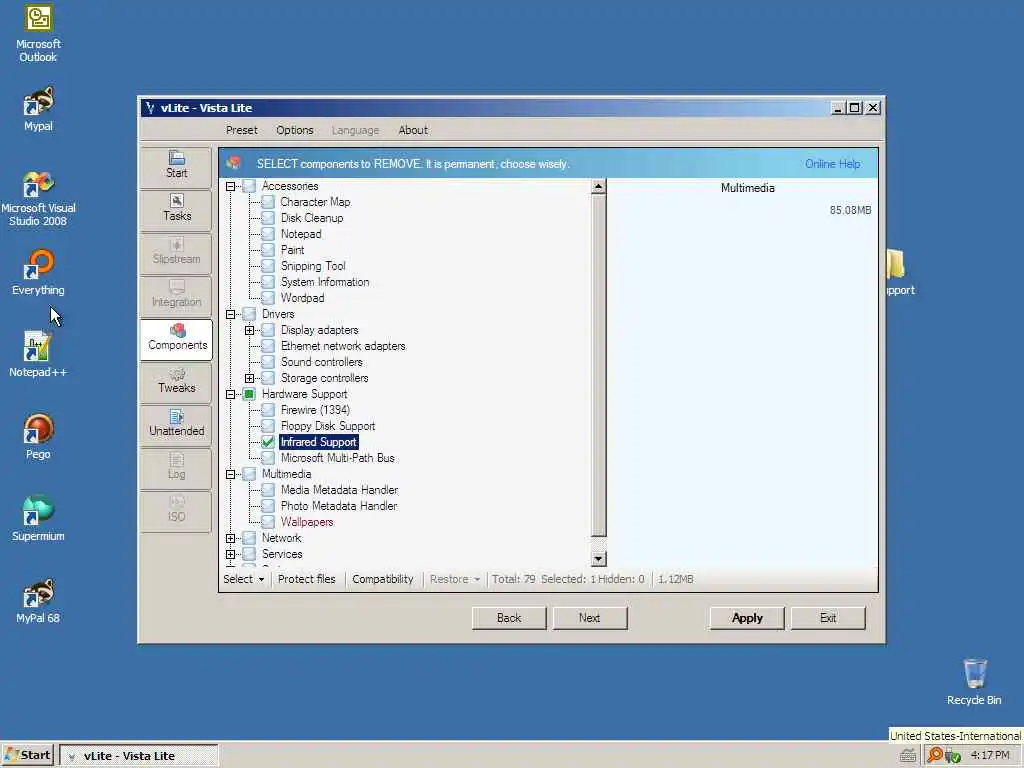The width and height of the screenshot is (1024, 768).
Task: Open the Log page in sidebar
Action: click(x=176, y=467)
